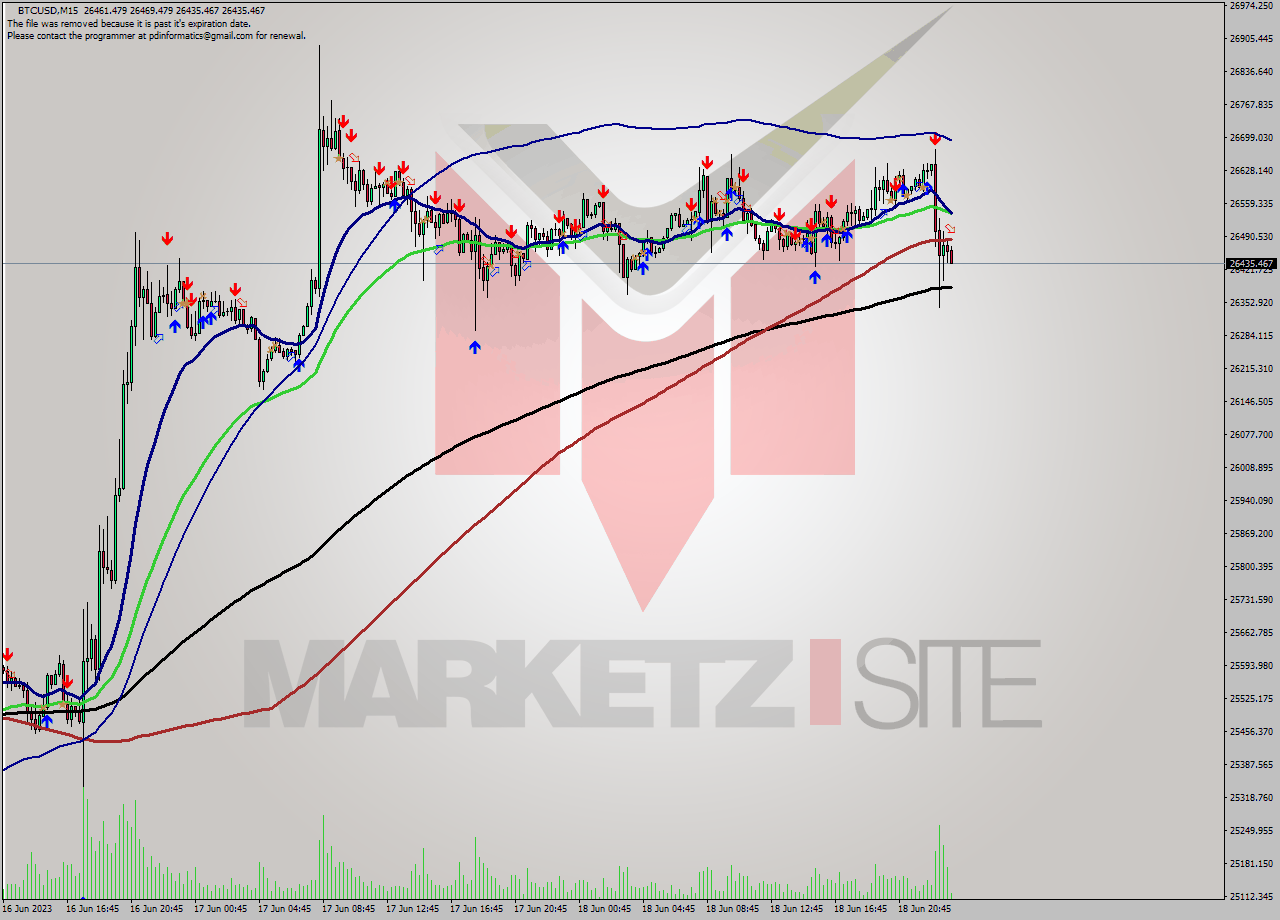Click price axis label 25318.760

tap(1252, 798)
